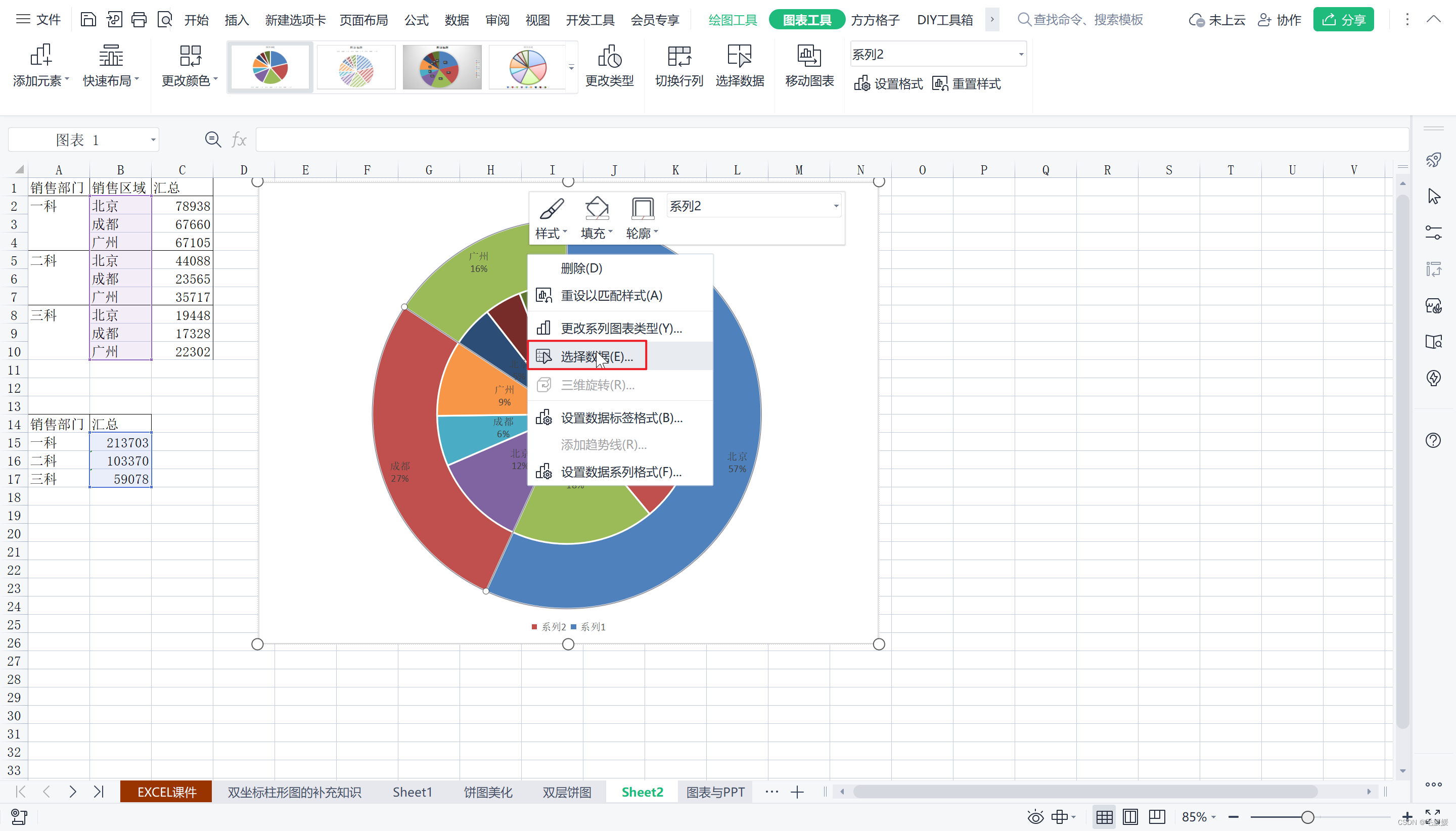The height and width of the screenshot is (831, 1456).
Task: Click the zoom magnifier beside fx
Action: pyautogui.click(x=213, y=140)
